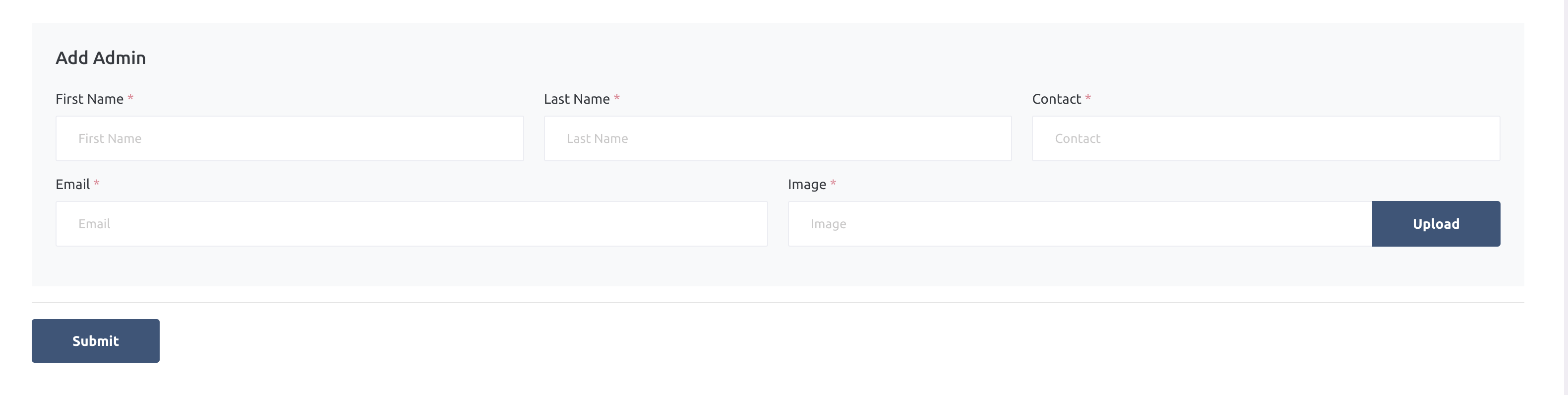Select the Contact input field

1266,138
